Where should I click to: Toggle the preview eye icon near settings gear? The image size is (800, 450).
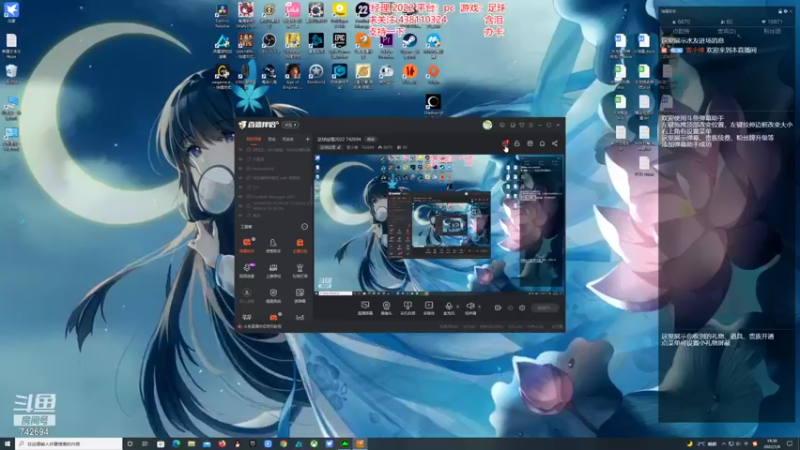coord(510,308)
